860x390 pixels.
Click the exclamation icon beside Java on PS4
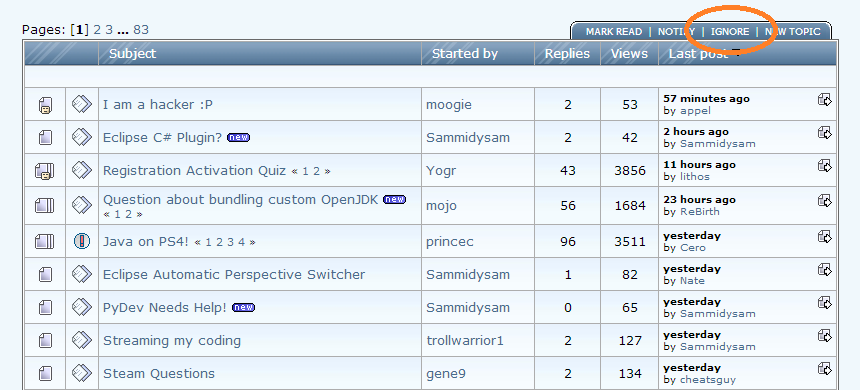point(82,241)
